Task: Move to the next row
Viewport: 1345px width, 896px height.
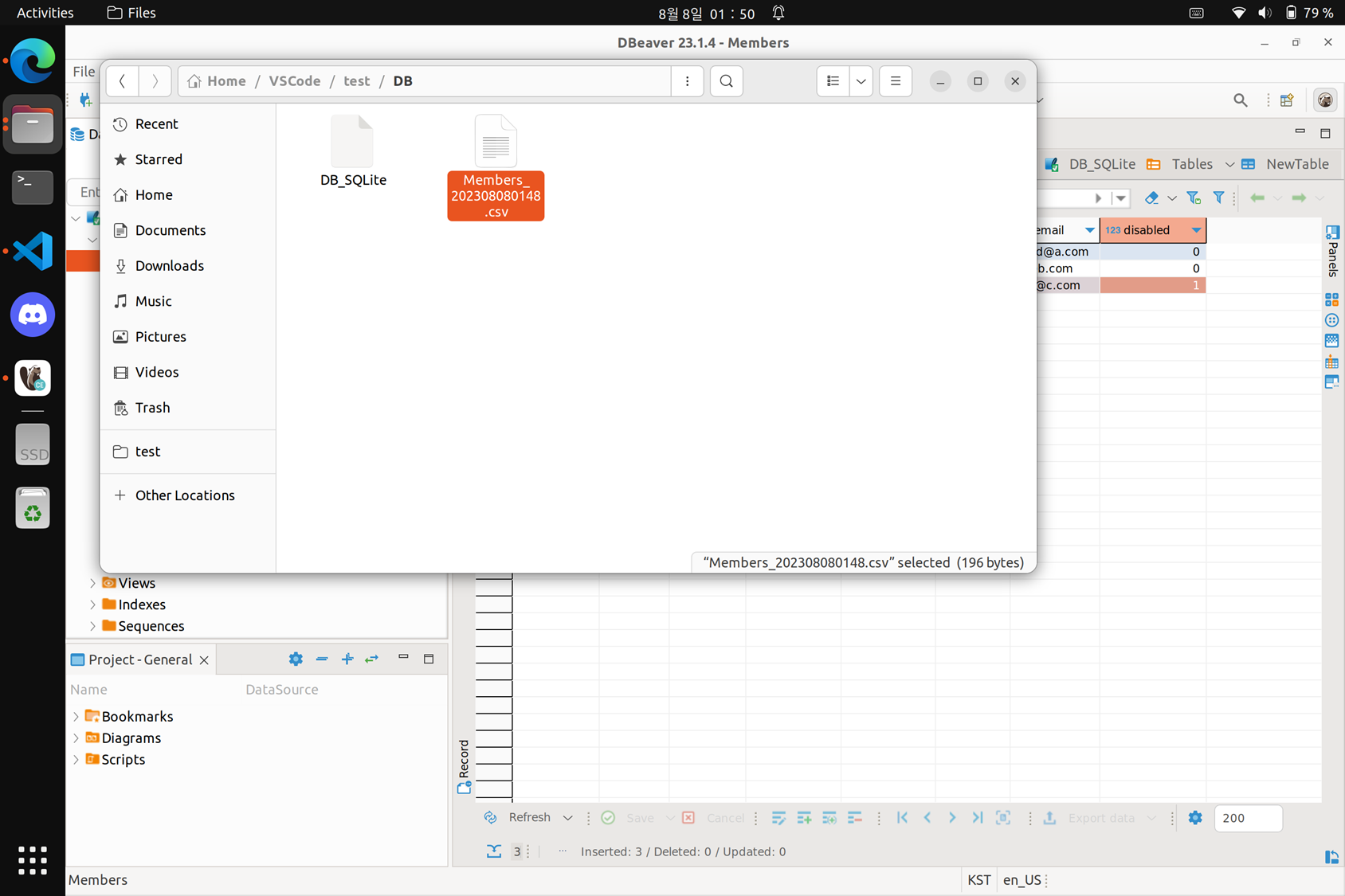Action: click(x=952, y=818)
